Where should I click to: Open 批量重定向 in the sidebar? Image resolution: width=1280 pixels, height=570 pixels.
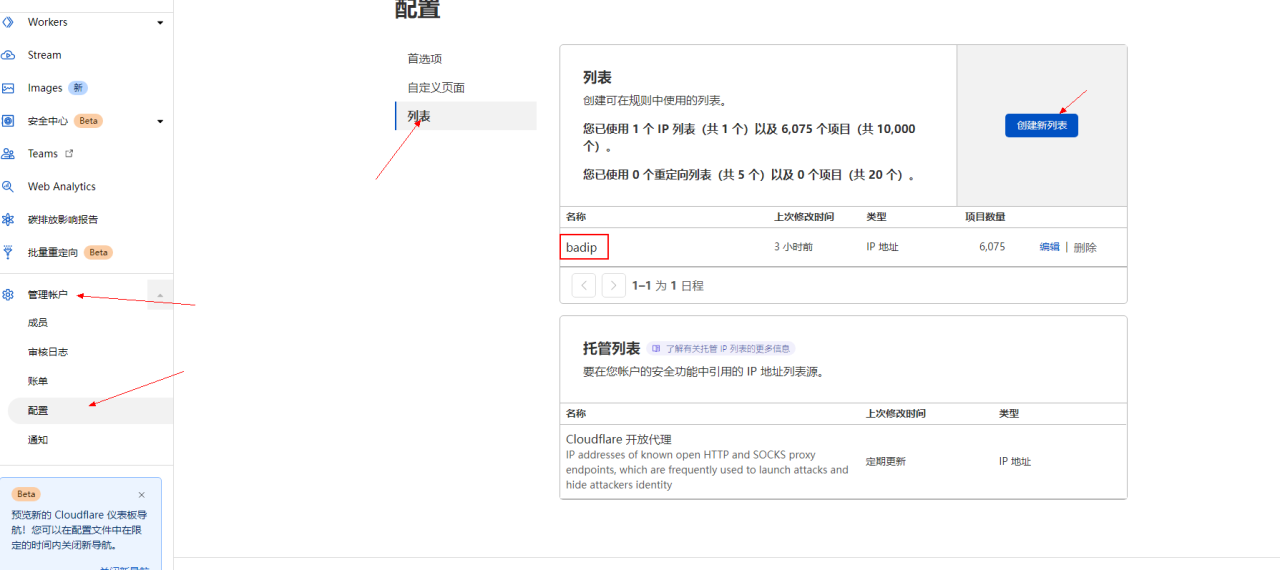point(53,253)
